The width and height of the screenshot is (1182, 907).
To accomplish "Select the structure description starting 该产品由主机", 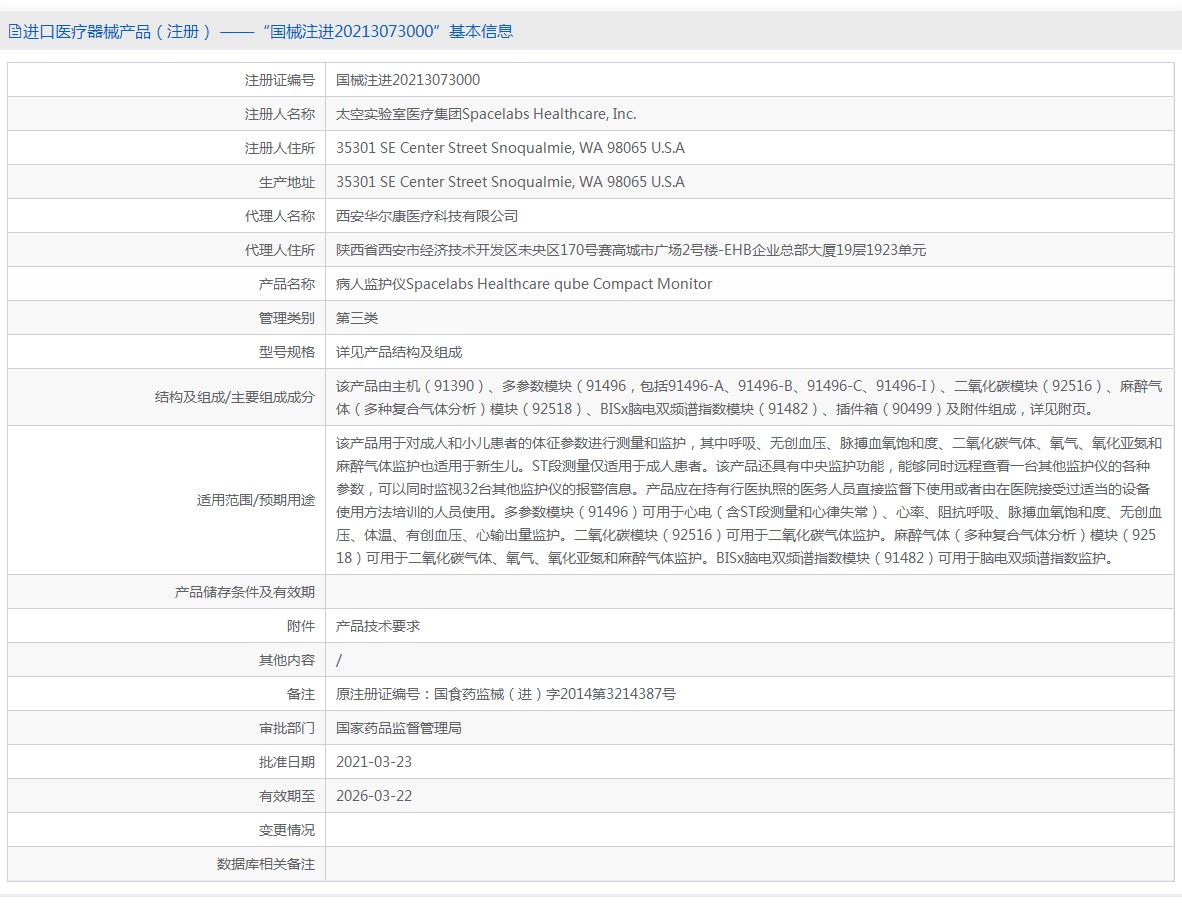I will [x=749, y=397].
